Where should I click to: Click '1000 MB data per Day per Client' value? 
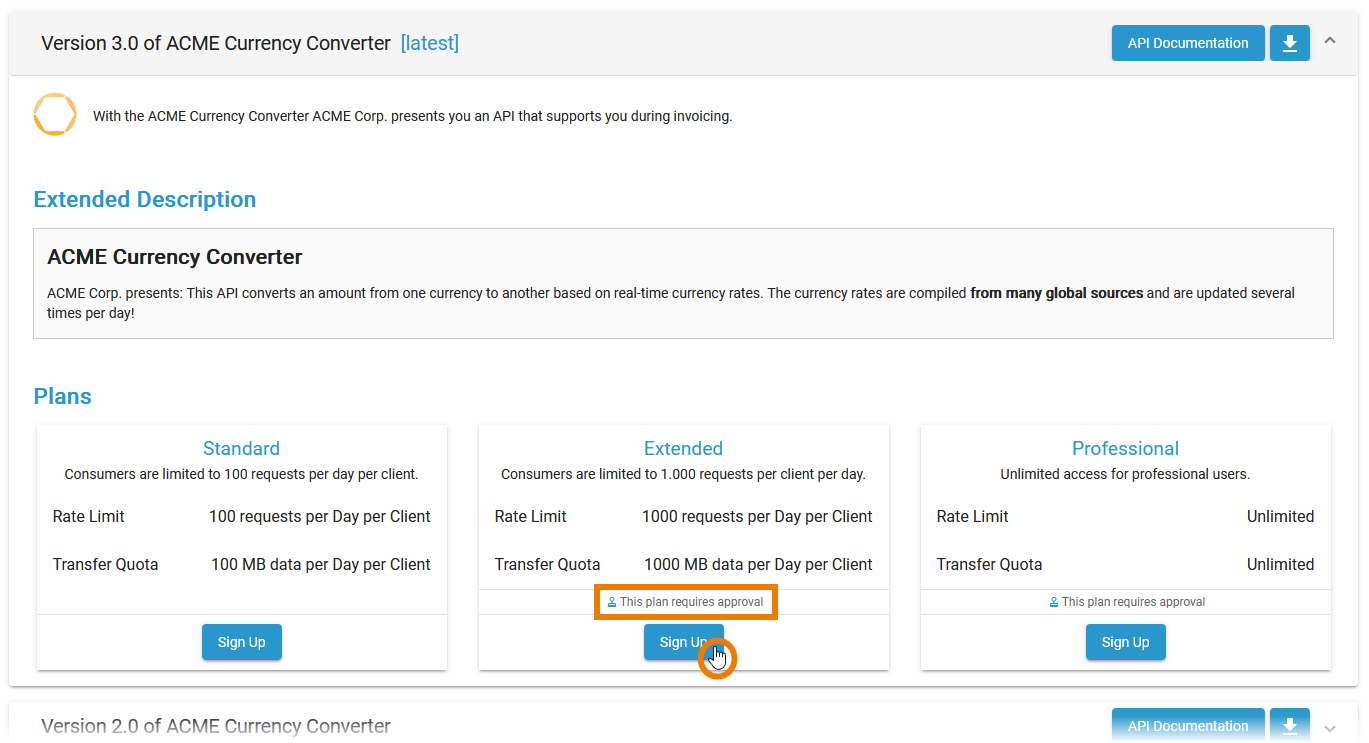pos(758,564)
